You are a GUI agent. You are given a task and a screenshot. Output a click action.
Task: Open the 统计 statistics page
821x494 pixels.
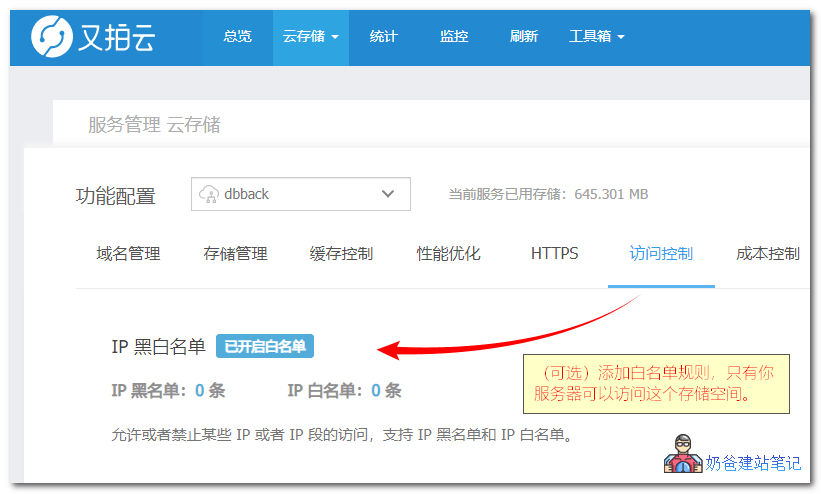click(383, 36)
